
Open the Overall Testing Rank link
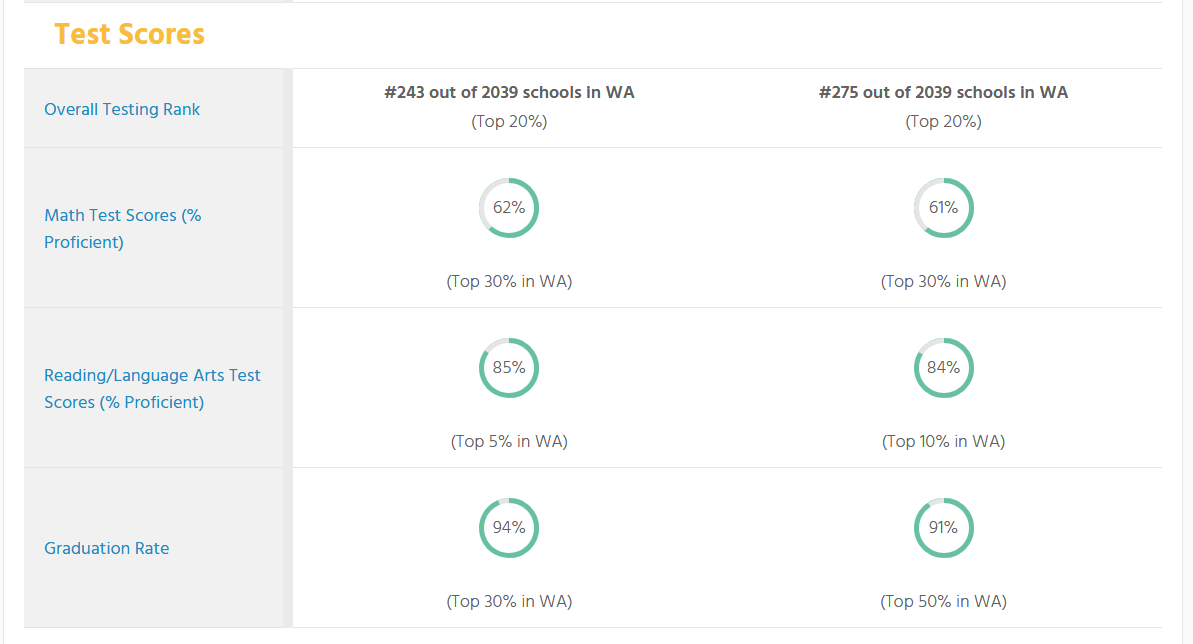coord(122,110)
